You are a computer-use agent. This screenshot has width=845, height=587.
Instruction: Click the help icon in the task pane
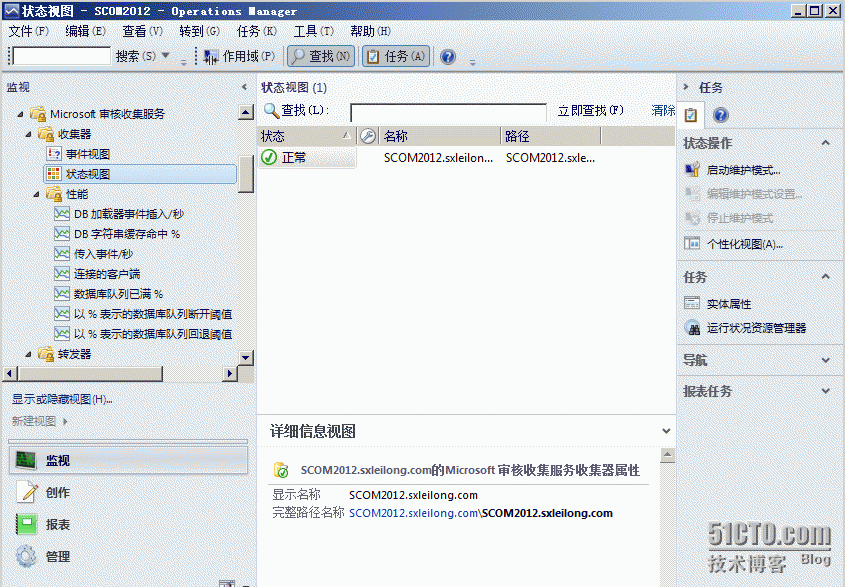point(721,115)
